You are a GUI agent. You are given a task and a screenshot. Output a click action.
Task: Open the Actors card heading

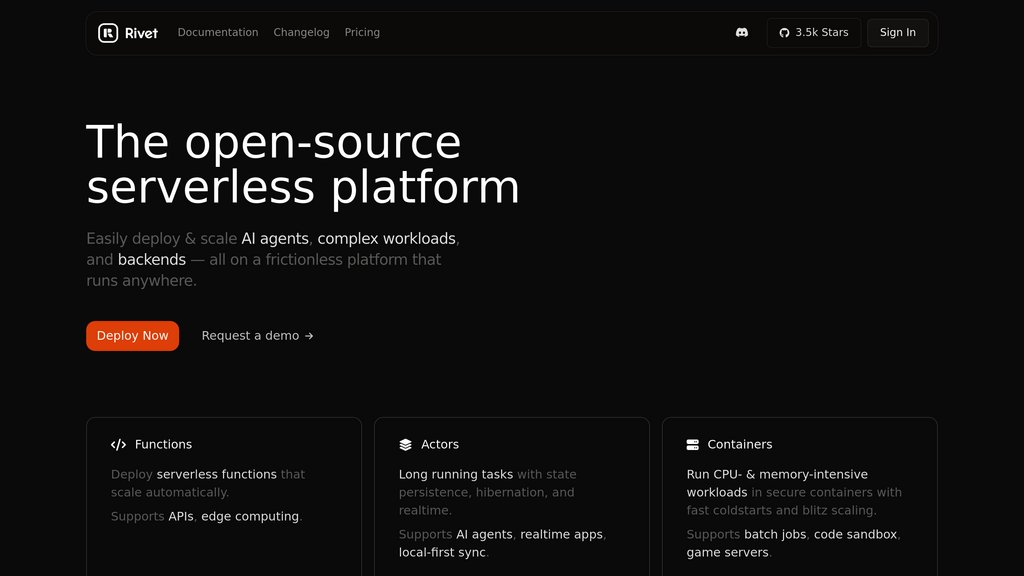pyautogui.click(x=440, y=444)
